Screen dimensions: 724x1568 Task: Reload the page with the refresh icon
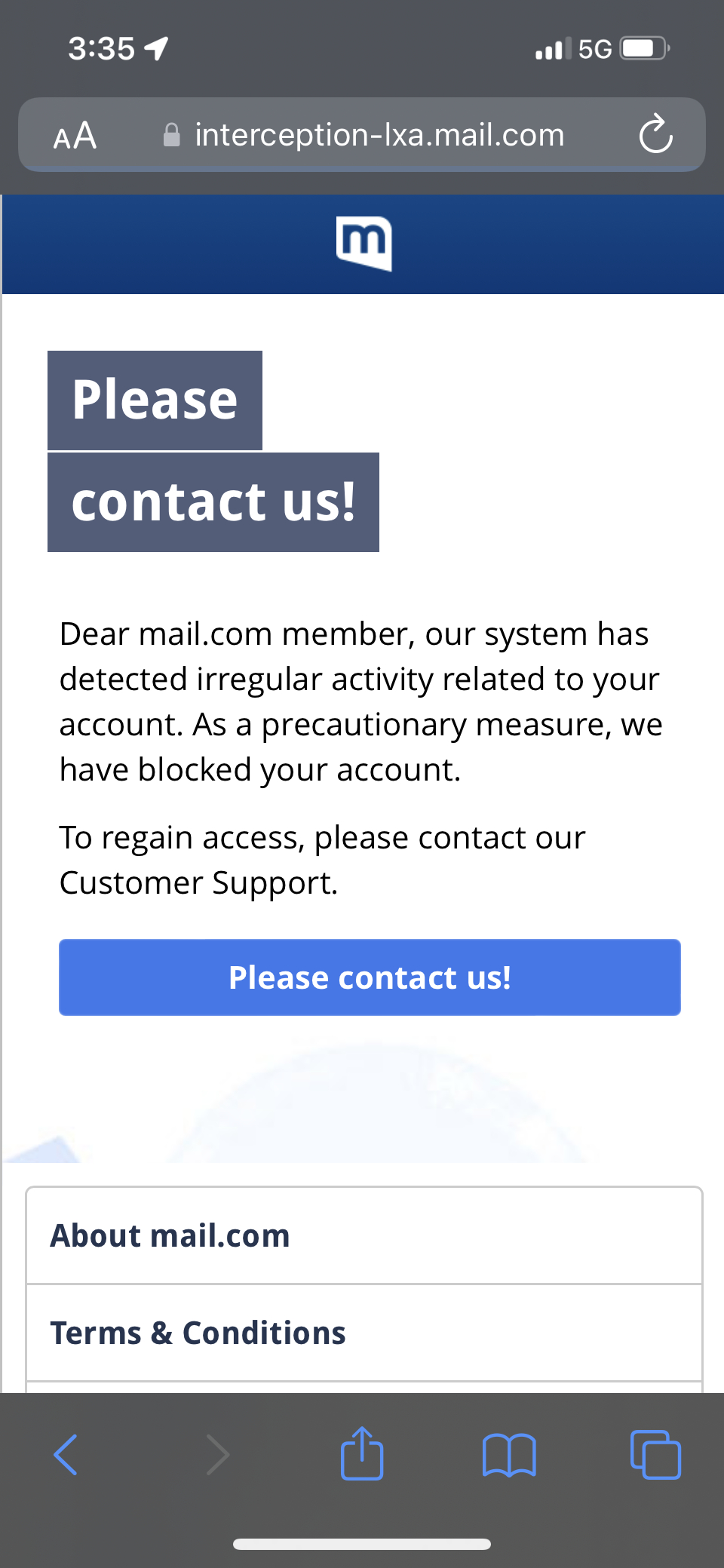click(655, 135)
